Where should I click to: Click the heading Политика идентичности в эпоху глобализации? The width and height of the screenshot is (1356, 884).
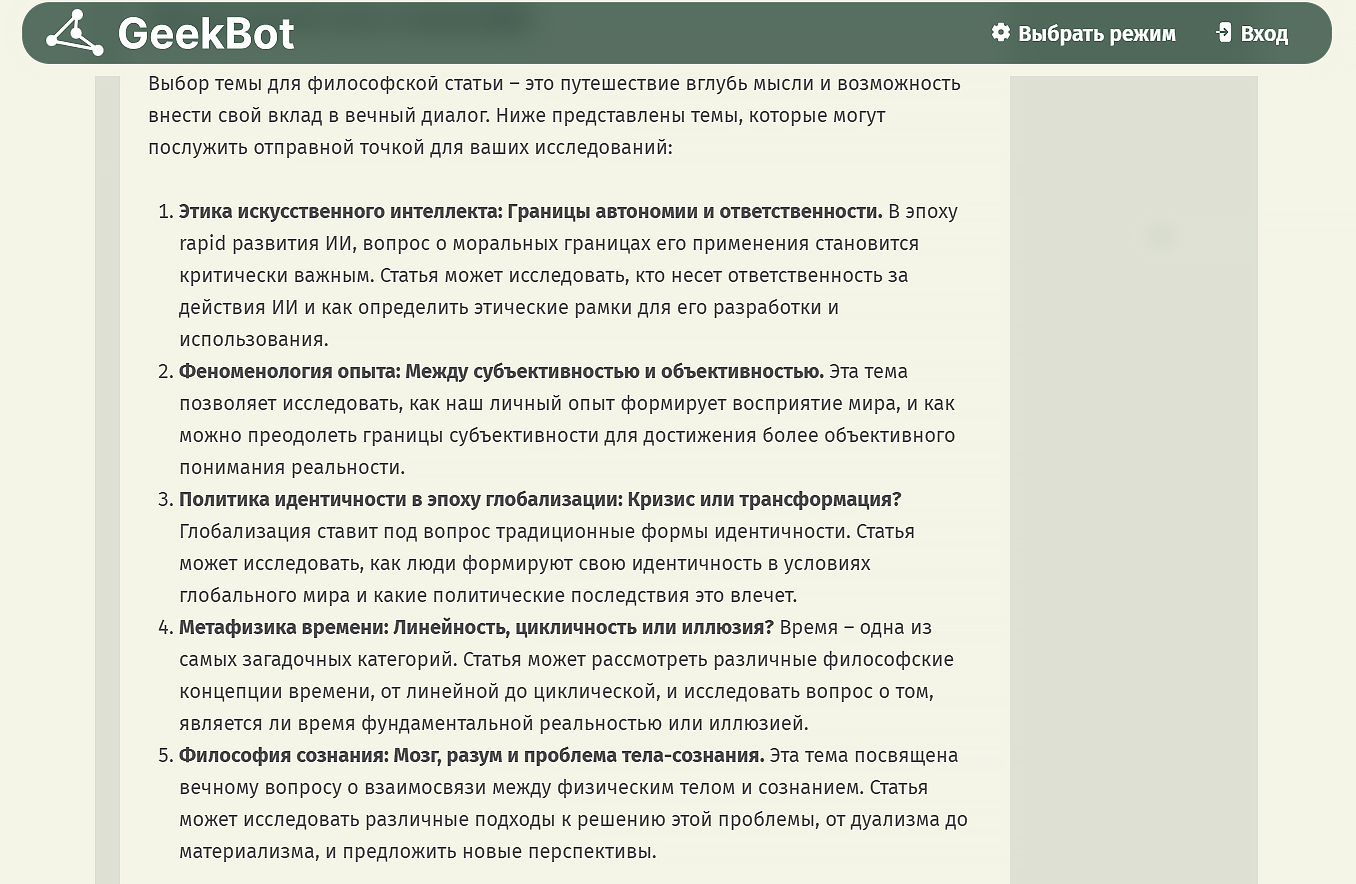(540, 500)
